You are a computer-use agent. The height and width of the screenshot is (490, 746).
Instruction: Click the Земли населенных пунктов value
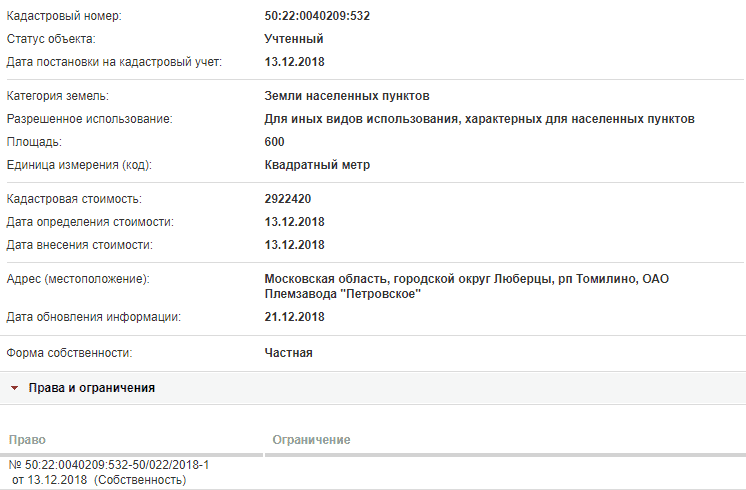[x=347, y=96]
